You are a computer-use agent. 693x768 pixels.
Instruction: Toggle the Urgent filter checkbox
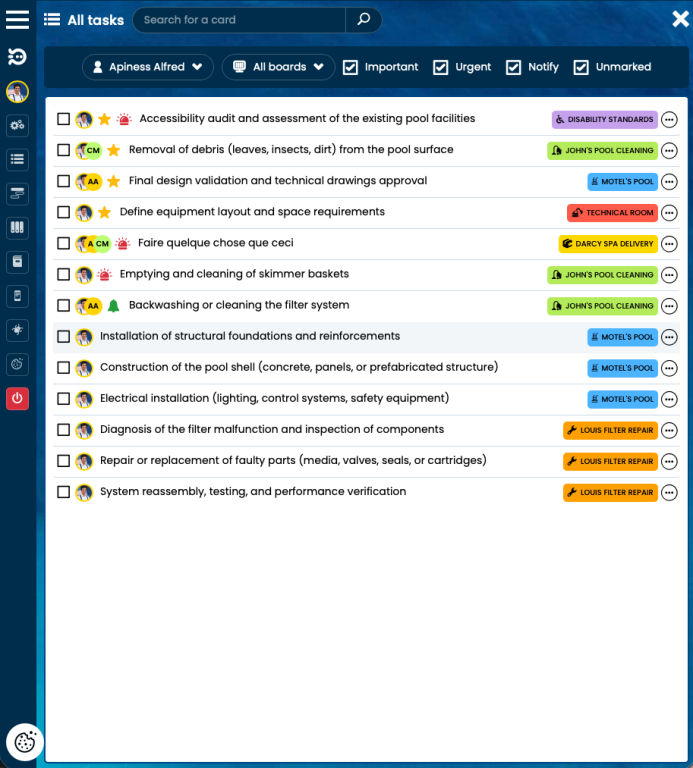pyautogui.click(x=440, y=67)
